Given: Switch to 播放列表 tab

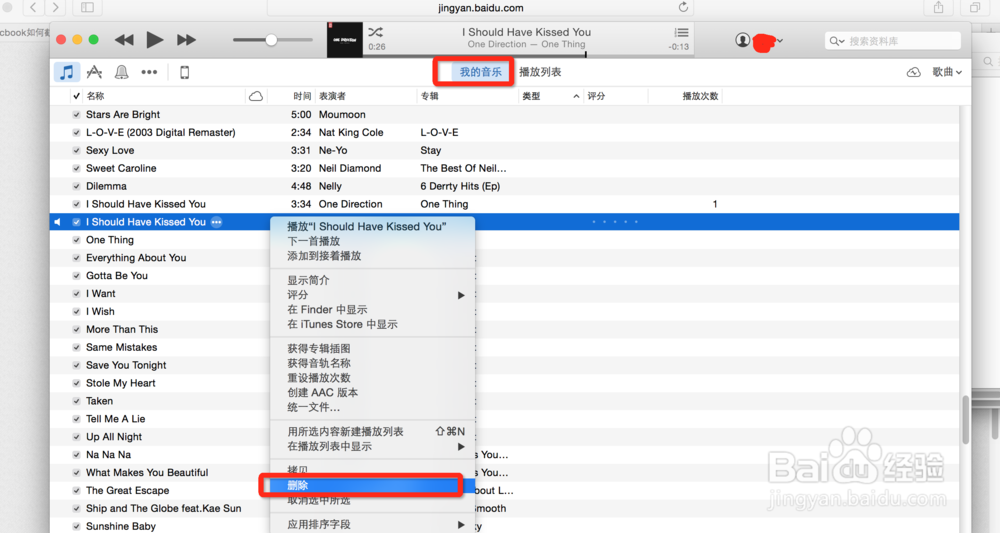Looking at the screenshot, I should (540, 72).
